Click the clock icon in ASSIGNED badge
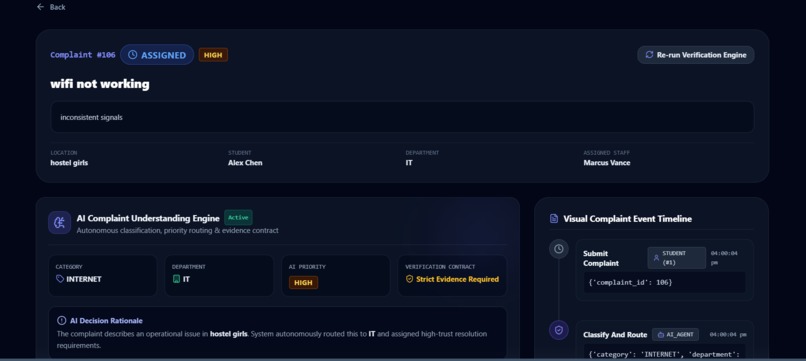806x361 pixels. tap(133, 55)
